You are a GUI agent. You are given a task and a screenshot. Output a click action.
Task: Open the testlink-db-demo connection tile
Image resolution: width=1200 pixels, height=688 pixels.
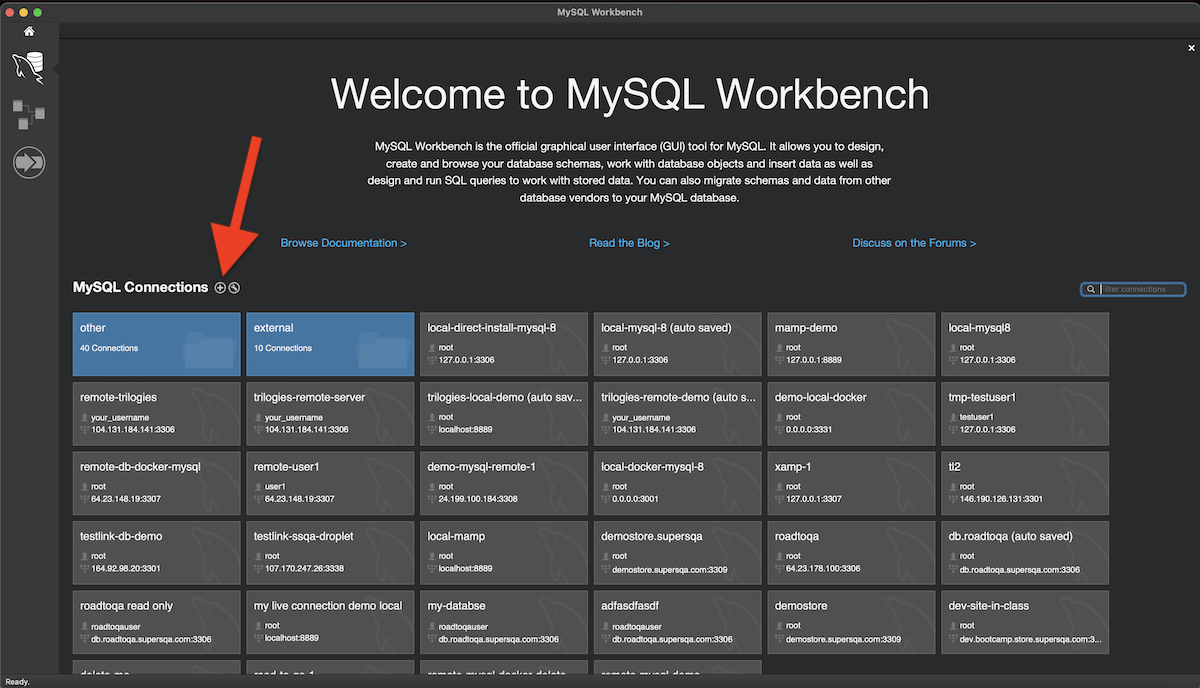click(157, 551)
